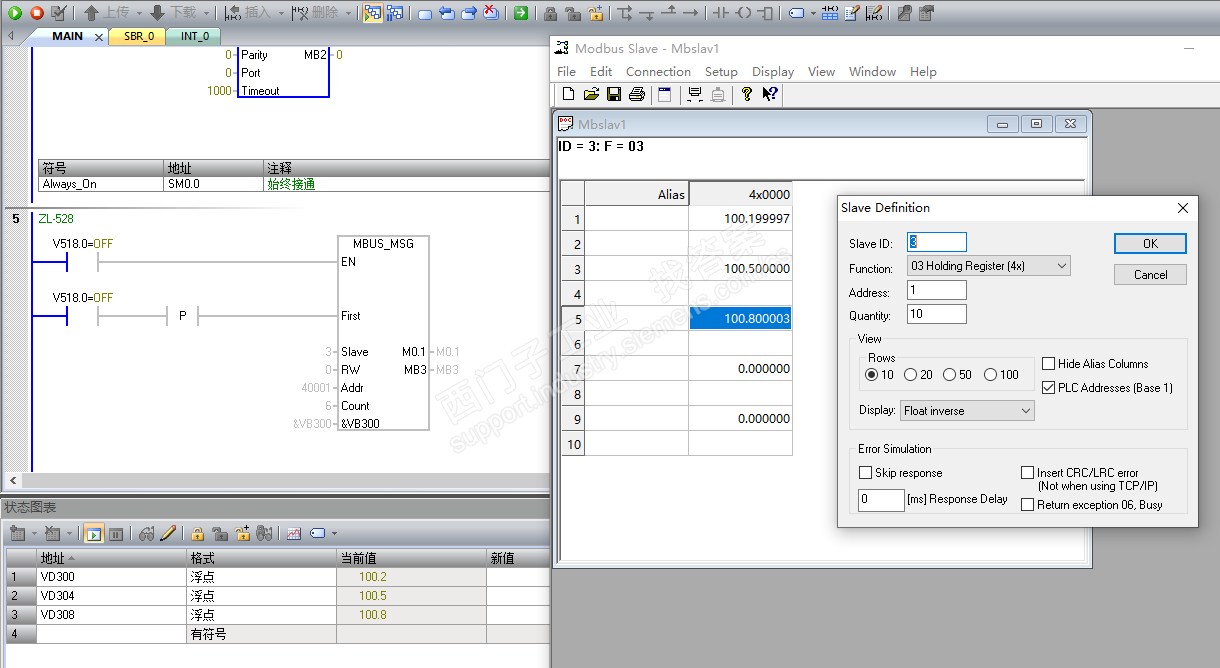Click the Print icon in Modbus Slave toolbar
Screen dimensions: 1220x668
click(x=636, y=94)
